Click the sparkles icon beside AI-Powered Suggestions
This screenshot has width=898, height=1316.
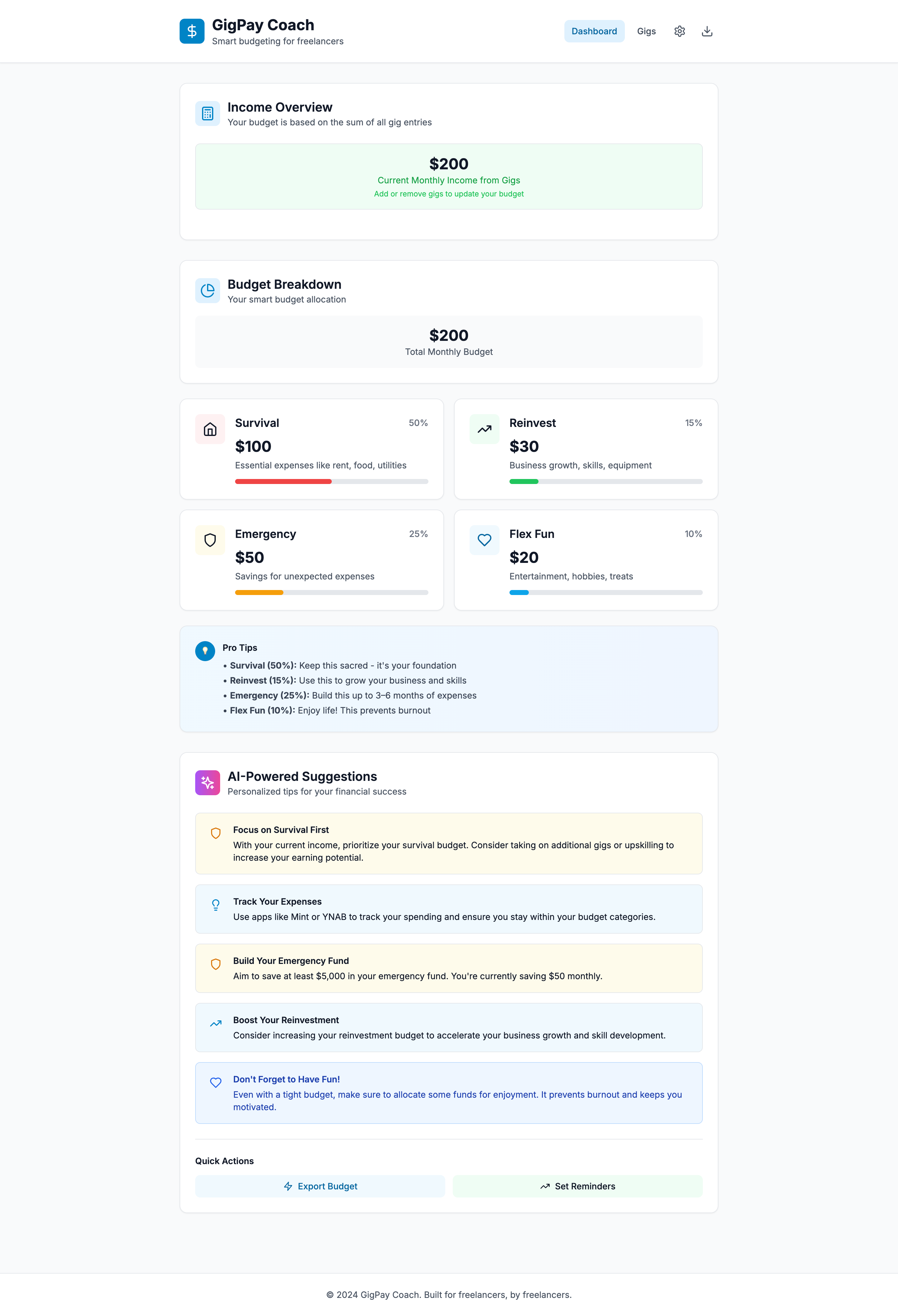click(207, 782)
